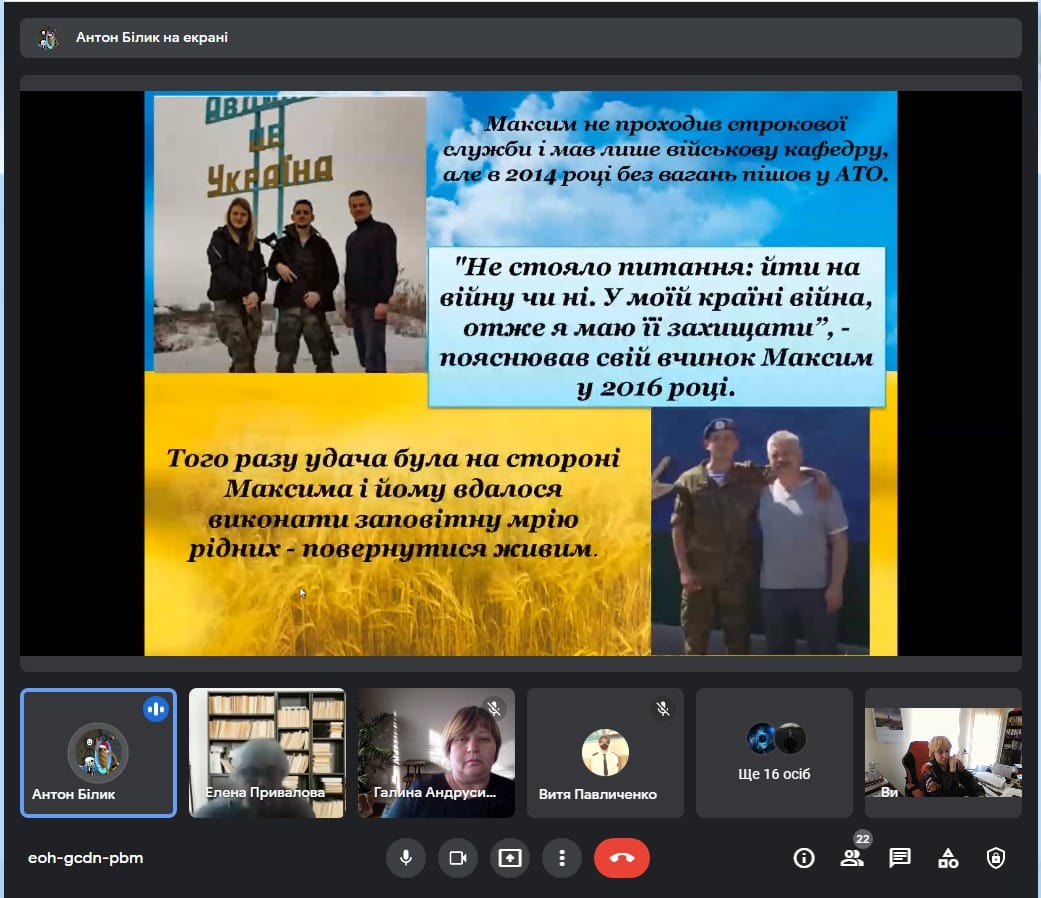The image size is (1041, 898).
Task: Click muted mic icon on Галина tile
Action: tap(493, 709)
